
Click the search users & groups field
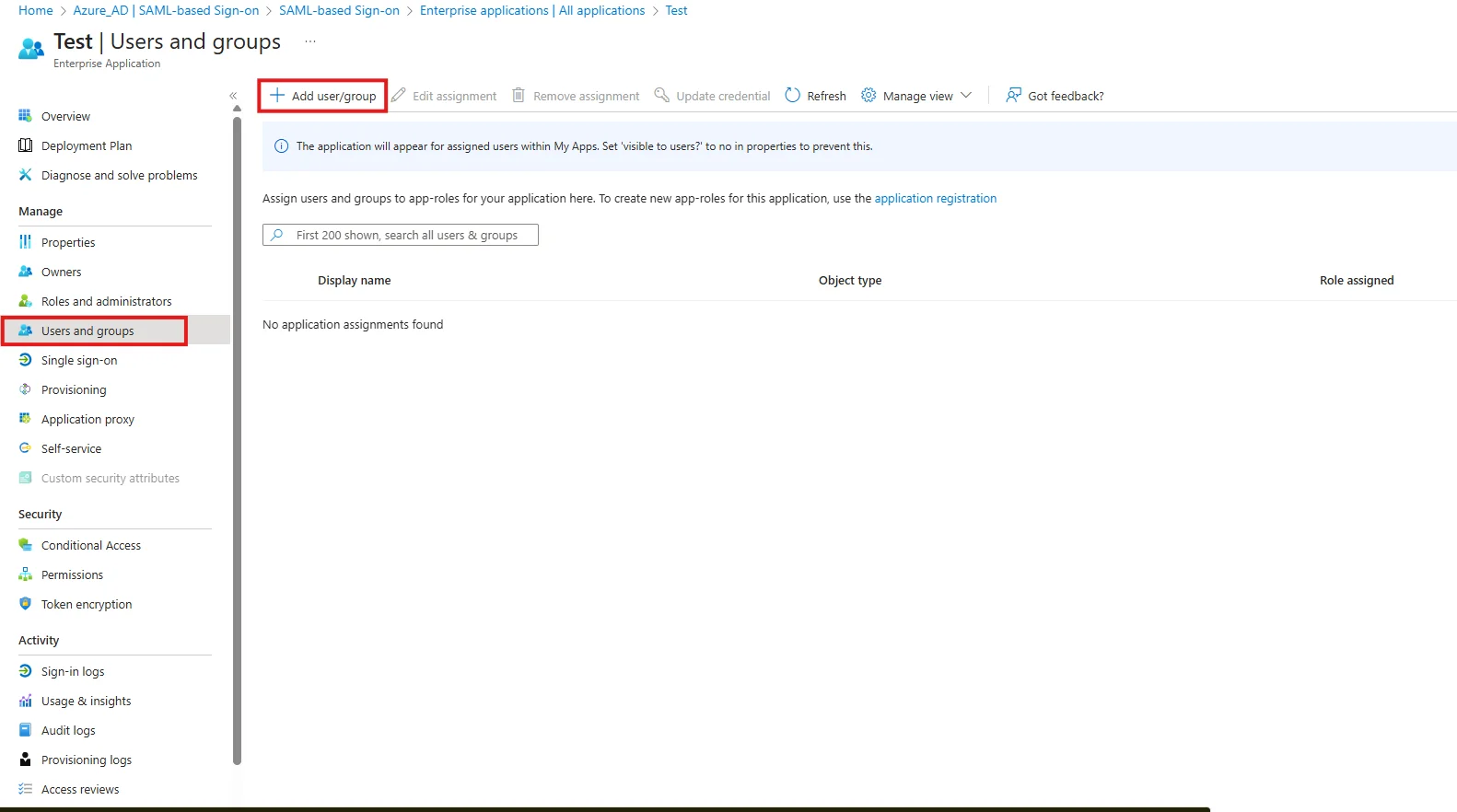point(401,235)
